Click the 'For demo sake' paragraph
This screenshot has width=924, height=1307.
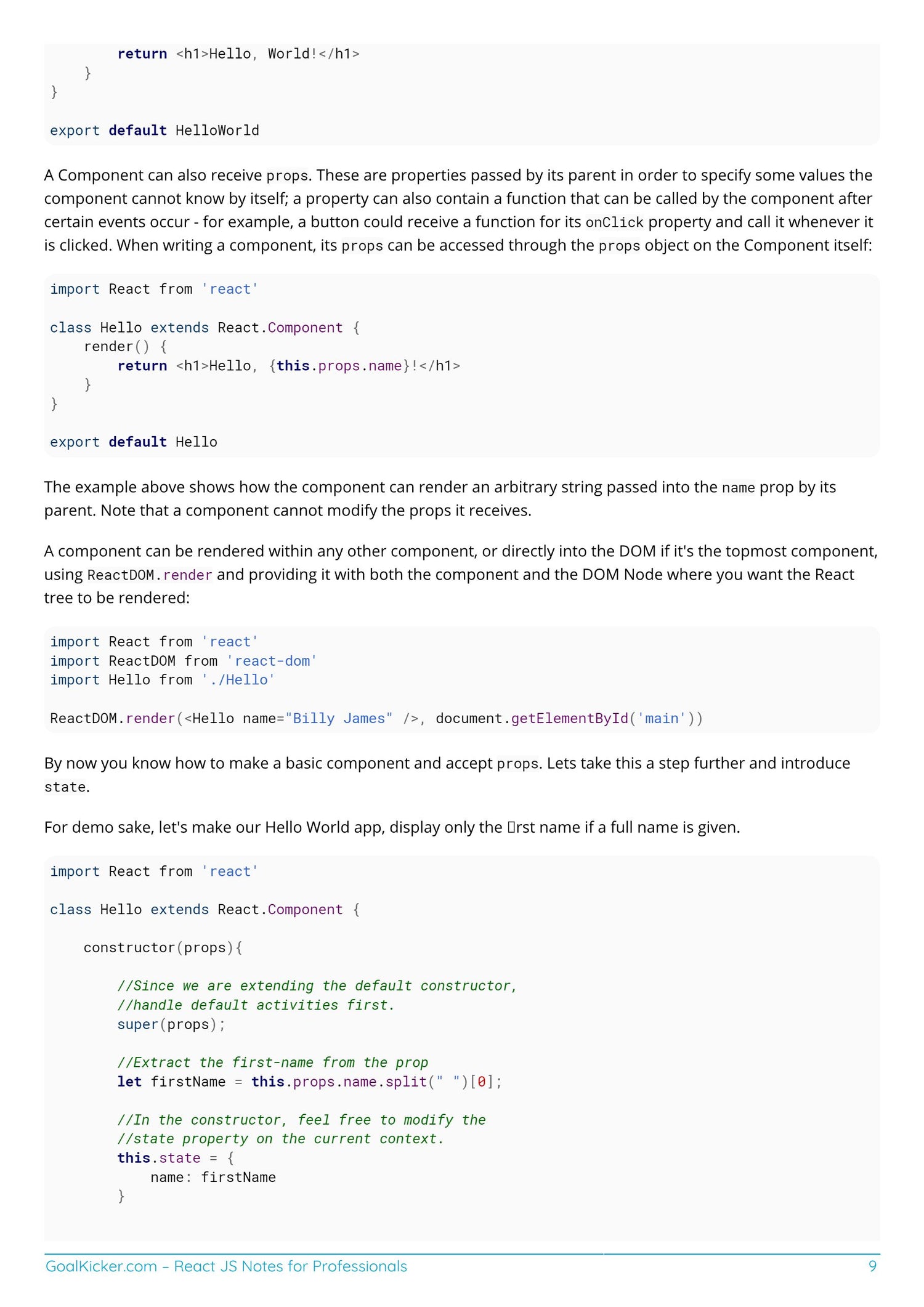(x=392, y=827)
